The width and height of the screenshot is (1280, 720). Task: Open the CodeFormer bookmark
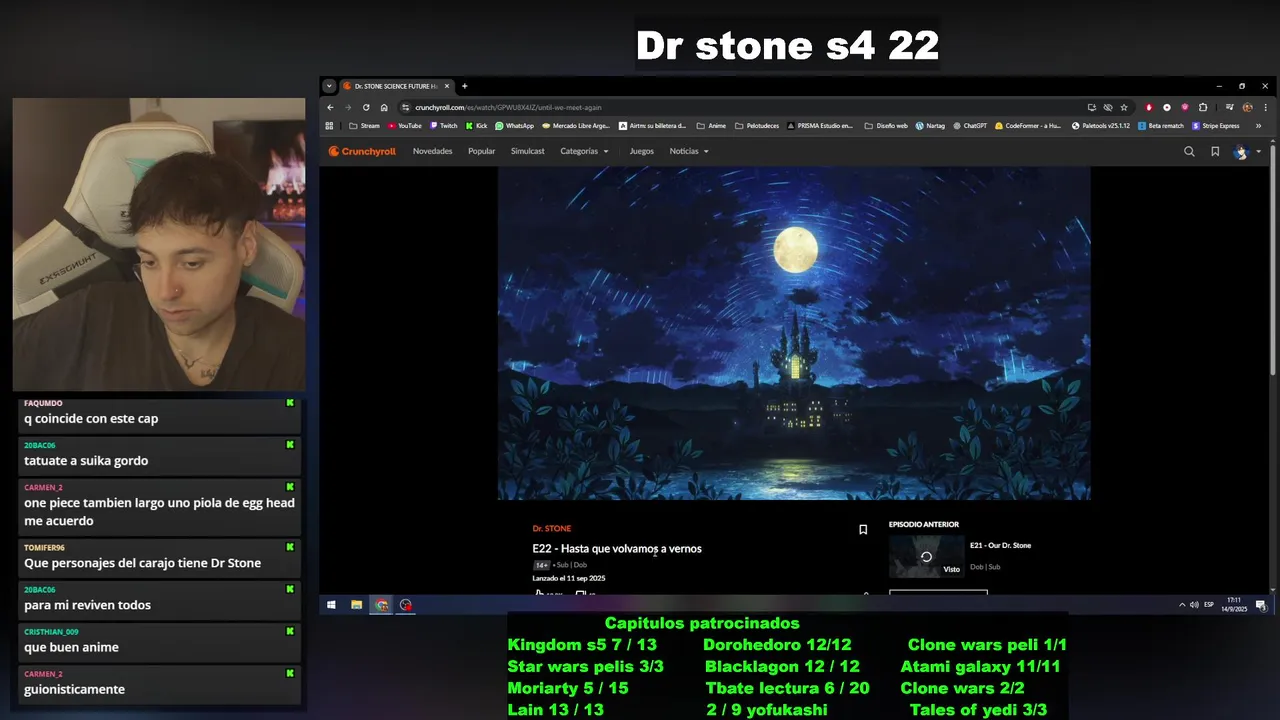click(x=1028, y=126)
